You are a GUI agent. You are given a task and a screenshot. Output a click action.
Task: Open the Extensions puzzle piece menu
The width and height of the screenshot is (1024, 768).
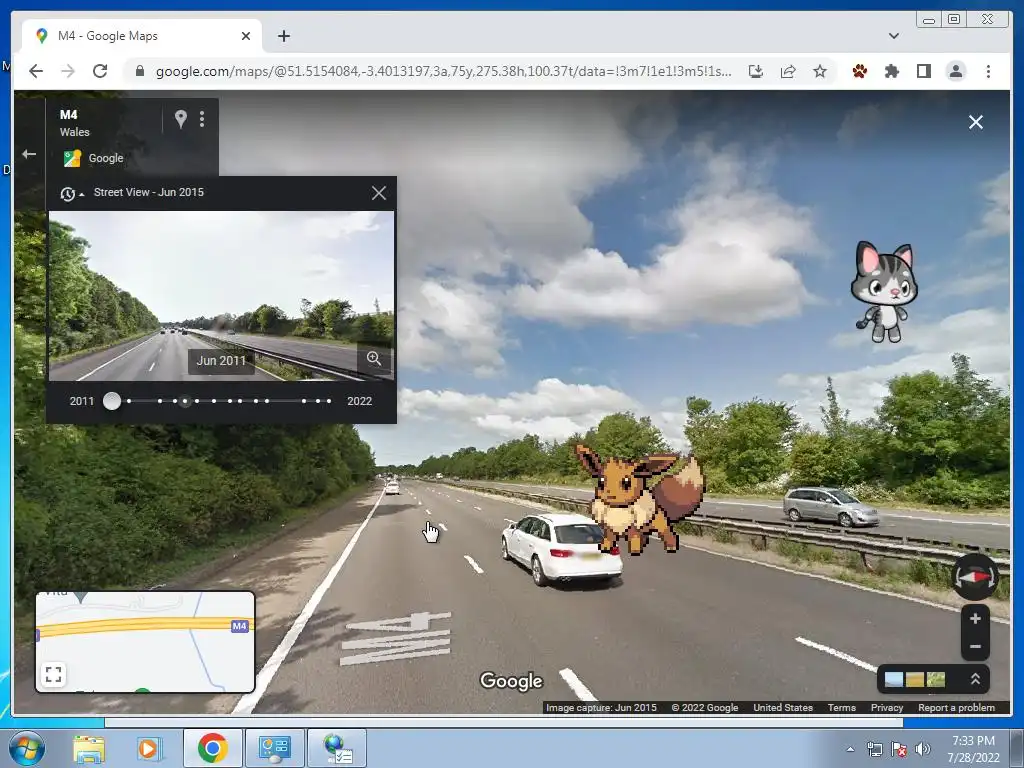[891, 71]
